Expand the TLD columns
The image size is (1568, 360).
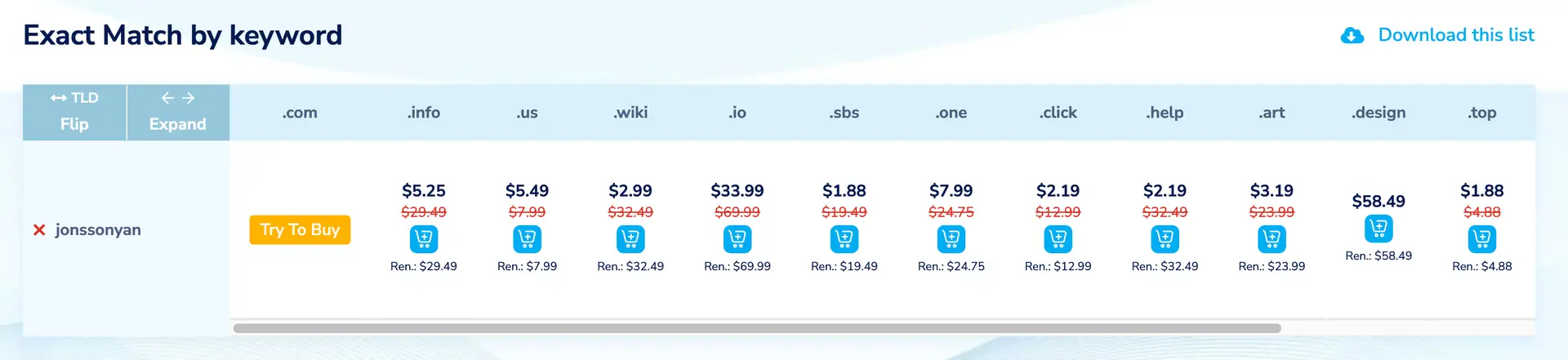tap(178, 112)
